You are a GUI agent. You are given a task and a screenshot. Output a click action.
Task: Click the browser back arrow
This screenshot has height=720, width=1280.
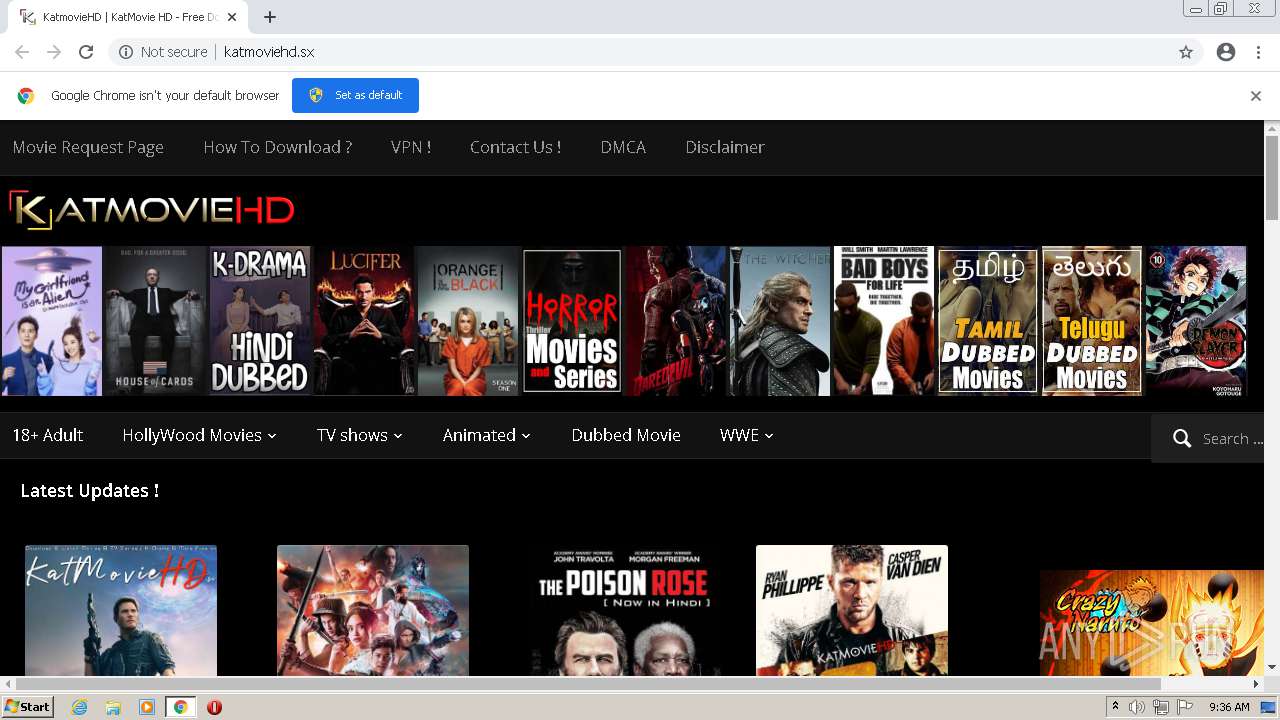tap(22, 52)
